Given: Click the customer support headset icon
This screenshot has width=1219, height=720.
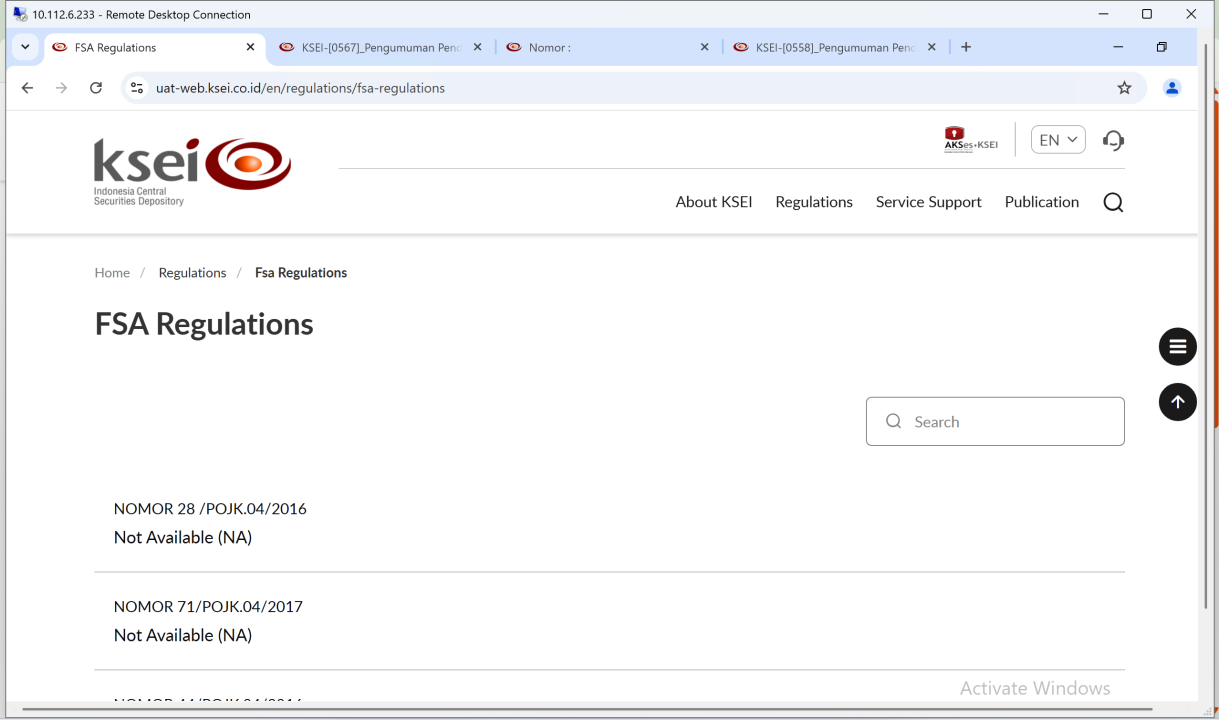Looking at the screenshot, I should pyautogui.click(x=1113, y=140).
